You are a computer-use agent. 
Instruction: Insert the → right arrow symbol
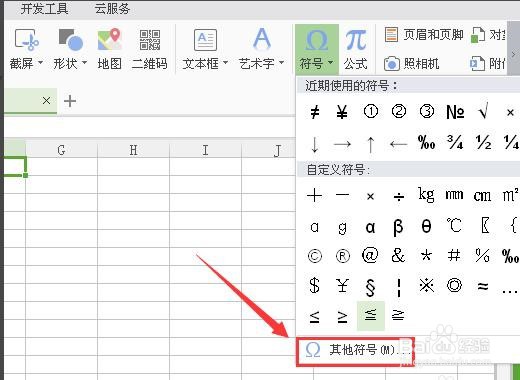(x=342, y=144)
